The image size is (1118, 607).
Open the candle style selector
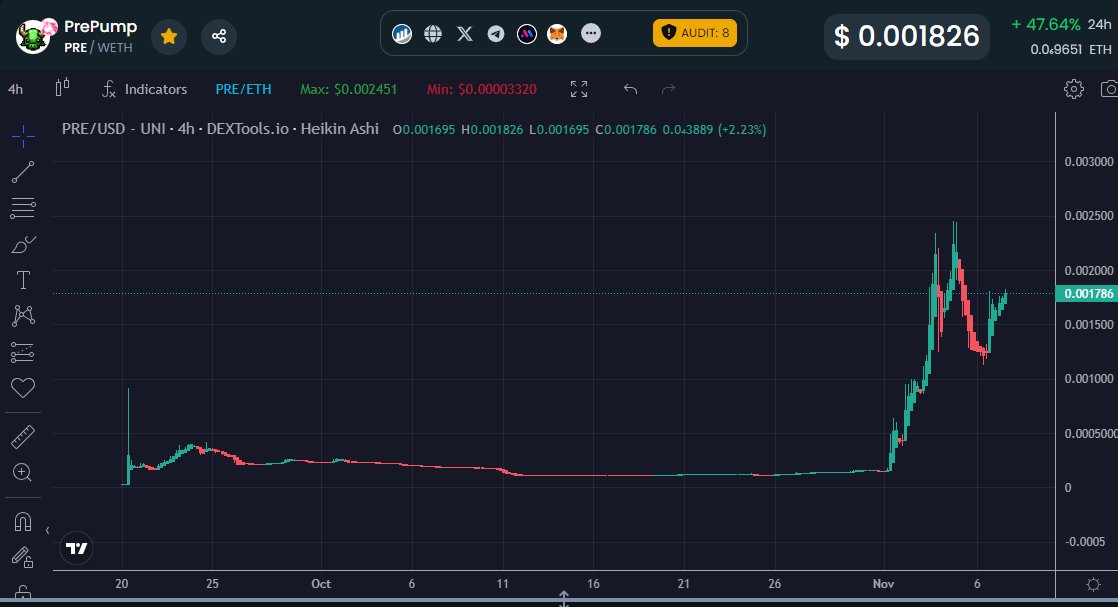pyautogui.click(x=61, y=88)
